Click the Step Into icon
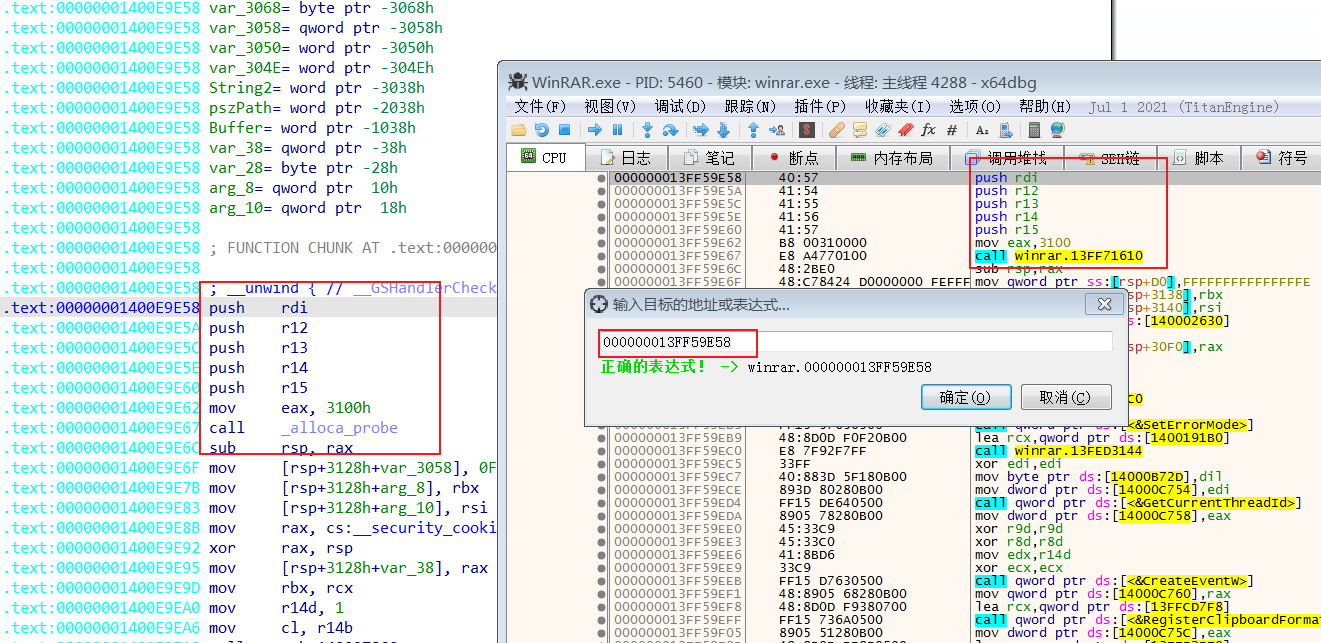The height and width of the screenshot is (643, 1321). tap(647, 130)
